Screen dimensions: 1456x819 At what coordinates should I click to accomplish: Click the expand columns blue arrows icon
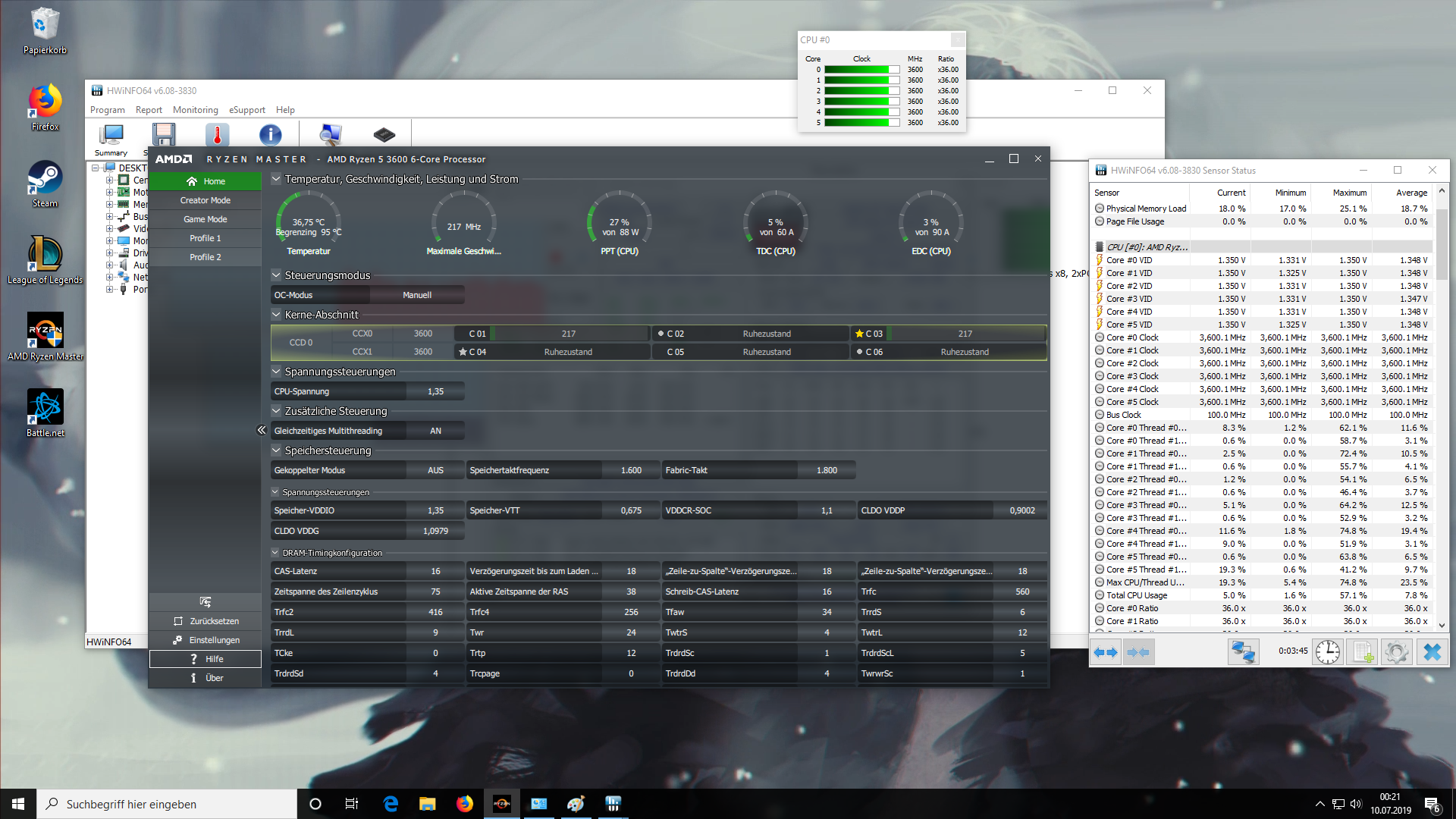coord(1106,652)
